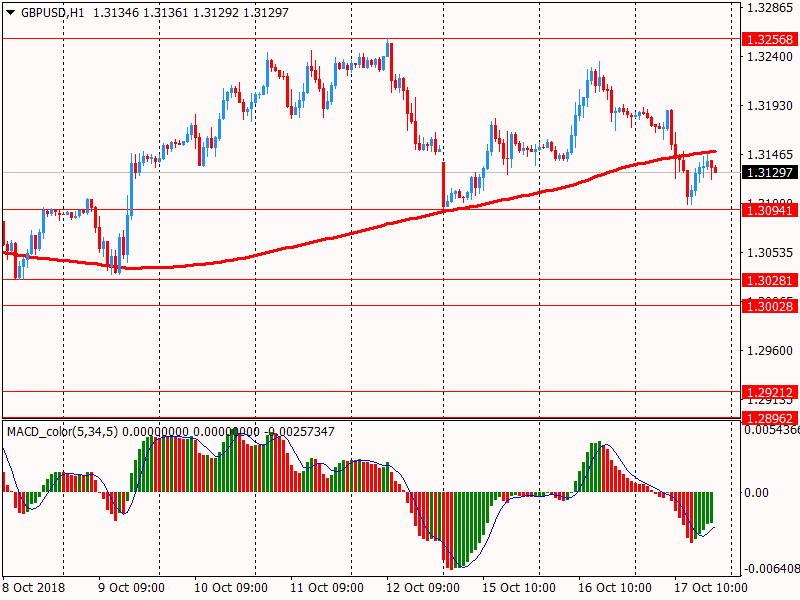Click the MACD_color(5,34,5) indicator label
This screenshot has height=600, width=800.
(x=62, y=432)
